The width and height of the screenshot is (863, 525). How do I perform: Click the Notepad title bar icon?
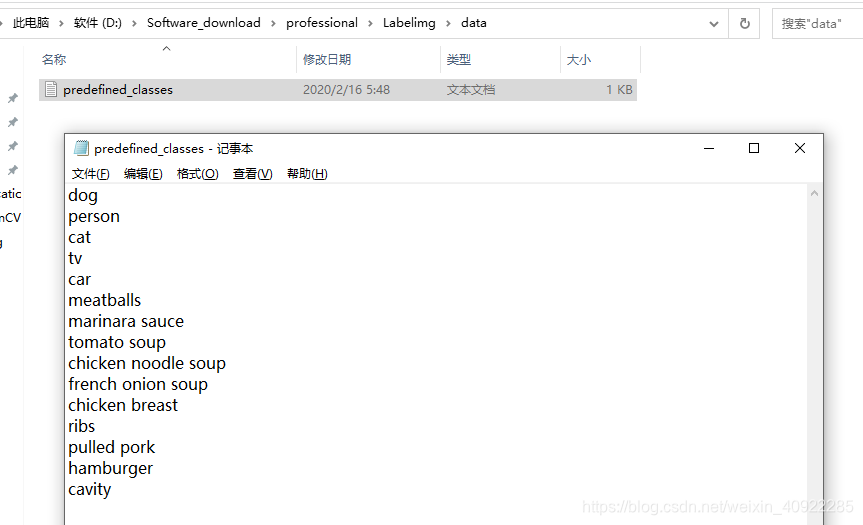81,148
